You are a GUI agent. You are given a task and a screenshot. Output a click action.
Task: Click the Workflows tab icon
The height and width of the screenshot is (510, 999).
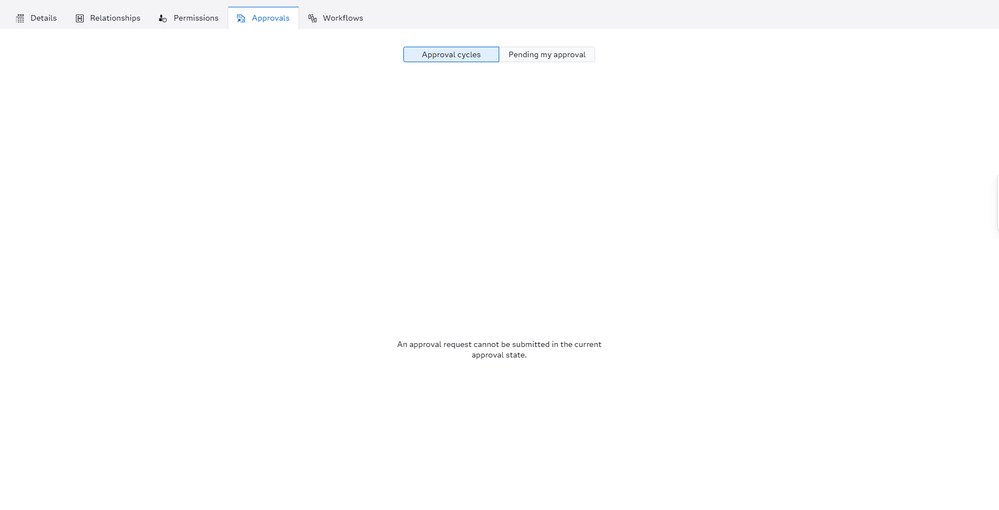coord(312,18)
